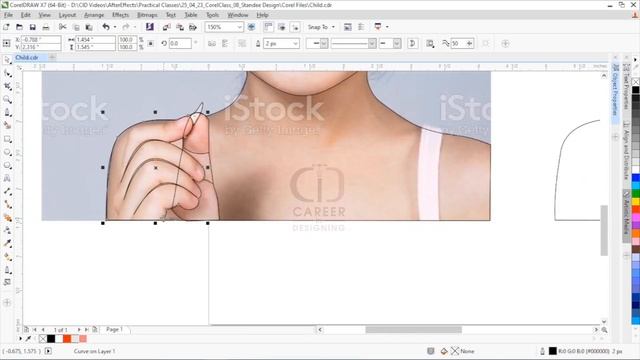Select the Ellipse tool in the toolbox
The height and width of the screenshot is (360, 640).
click(x=7, y=152)
